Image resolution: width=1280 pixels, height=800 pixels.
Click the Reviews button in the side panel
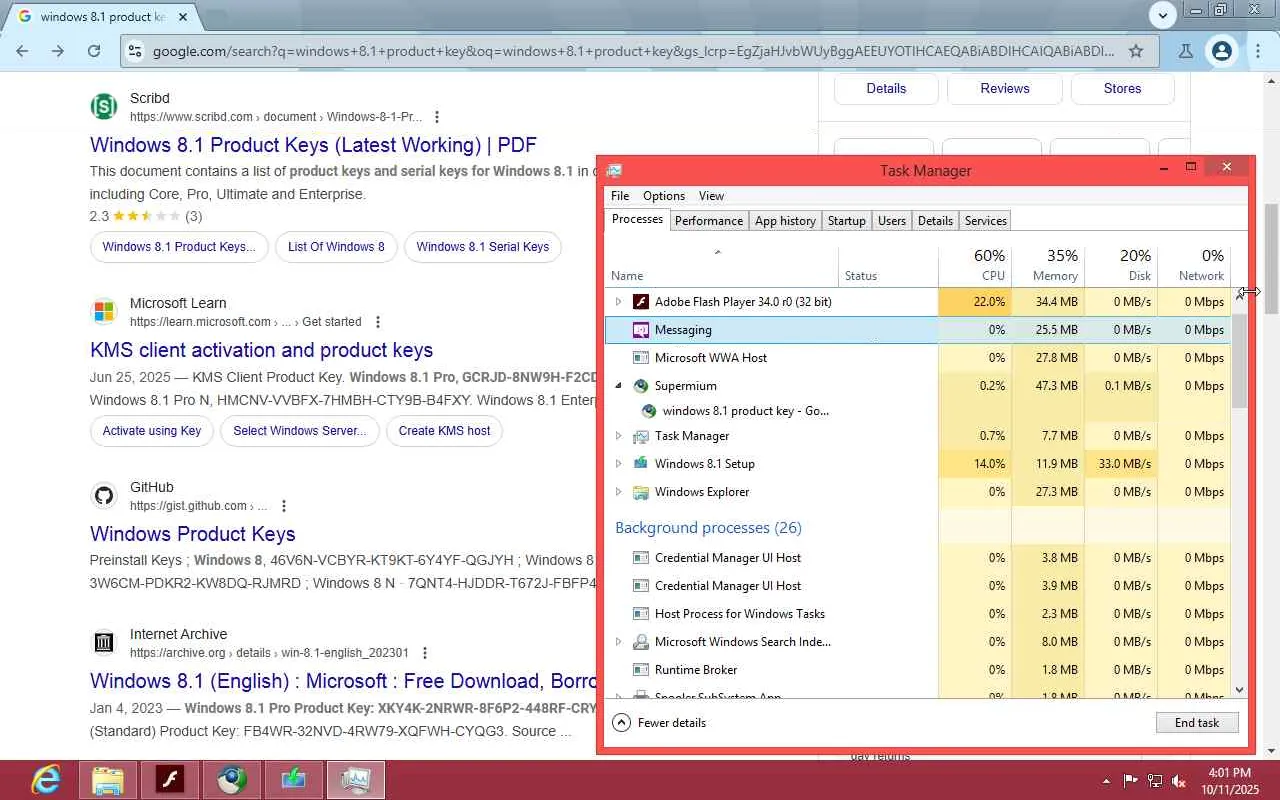point(1005,88)
